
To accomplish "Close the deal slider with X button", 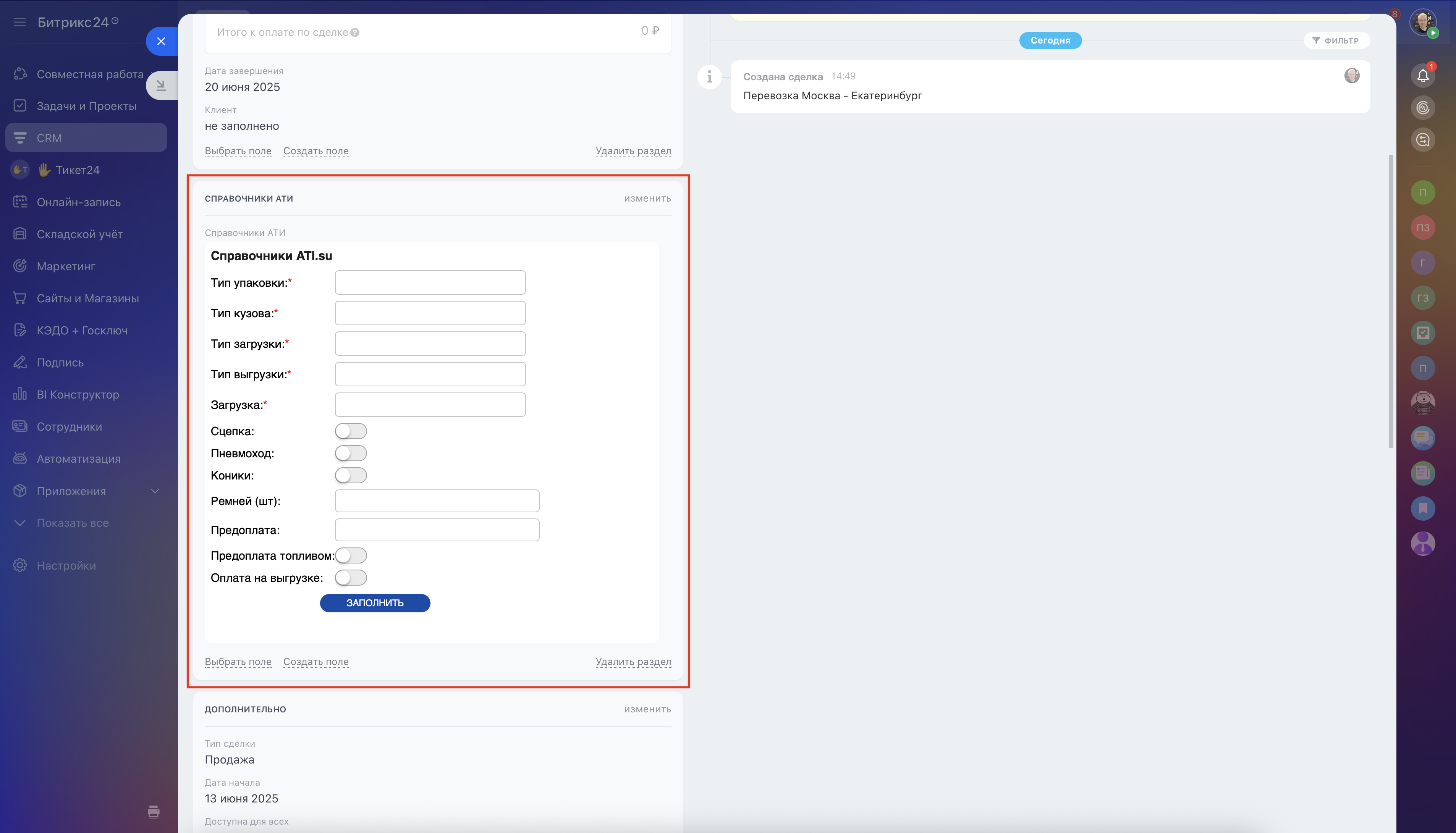I will 162,41.
